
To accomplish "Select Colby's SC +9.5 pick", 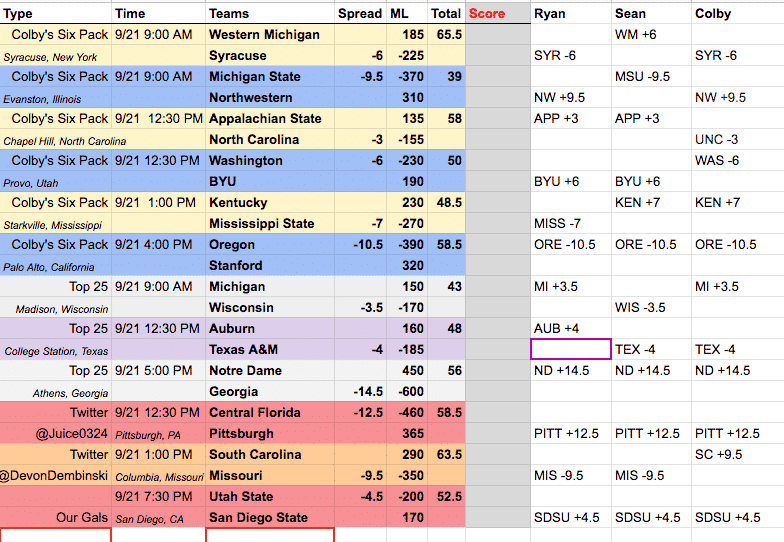I will coord(738,454).
